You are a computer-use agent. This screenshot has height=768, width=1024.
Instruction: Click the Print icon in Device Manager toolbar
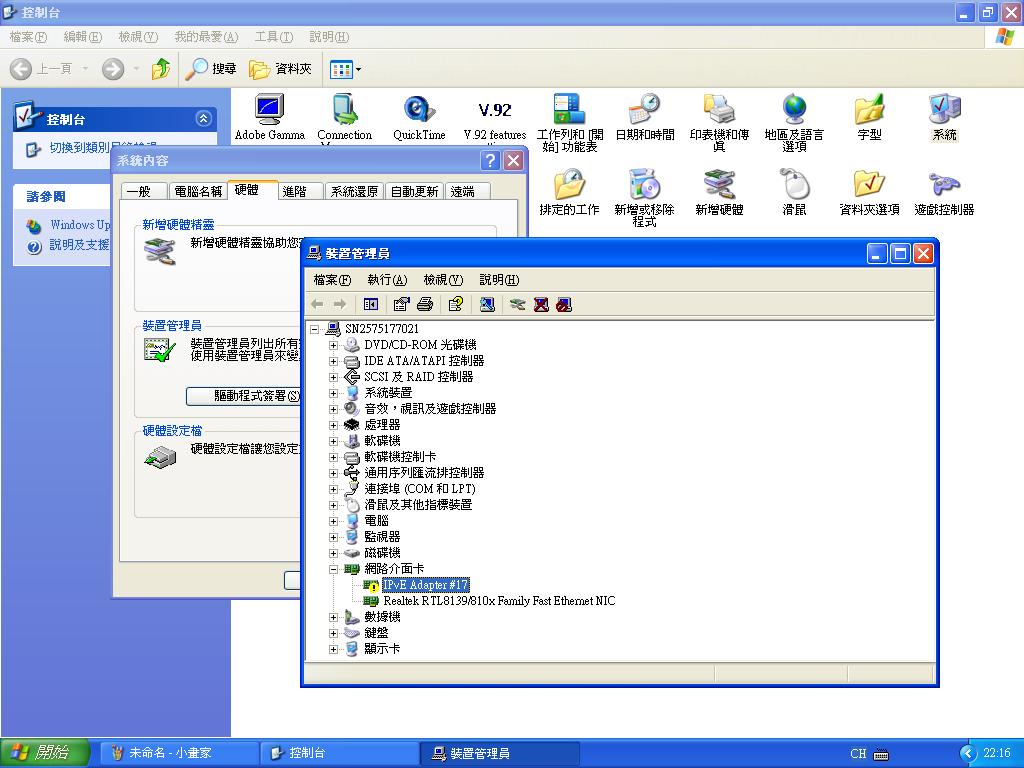[424, 304]
